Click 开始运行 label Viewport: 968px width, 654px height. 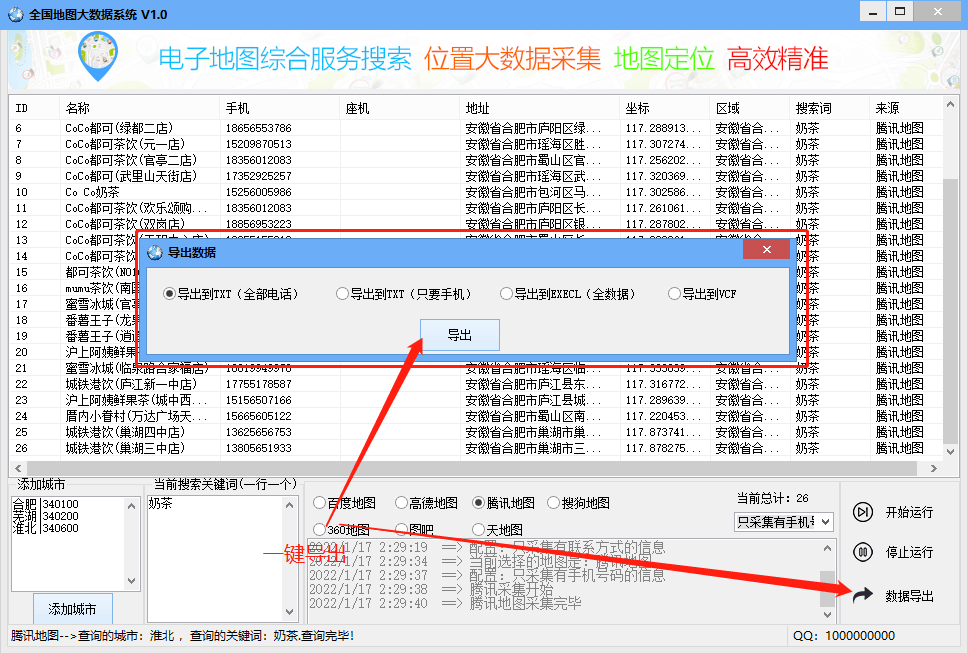click(x=909, y=512)
